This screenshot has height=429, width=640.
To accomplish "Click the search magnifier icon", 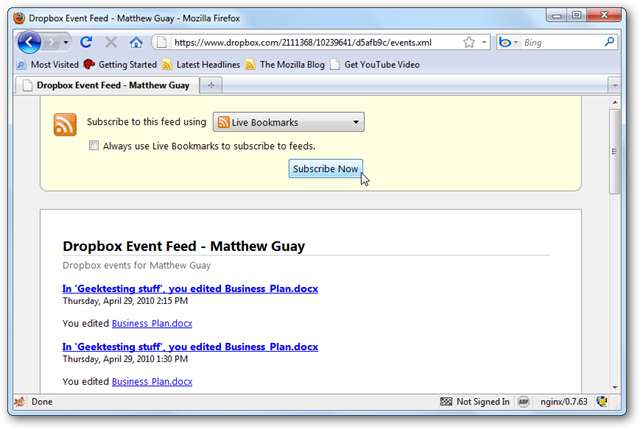I will pos(609,42).
